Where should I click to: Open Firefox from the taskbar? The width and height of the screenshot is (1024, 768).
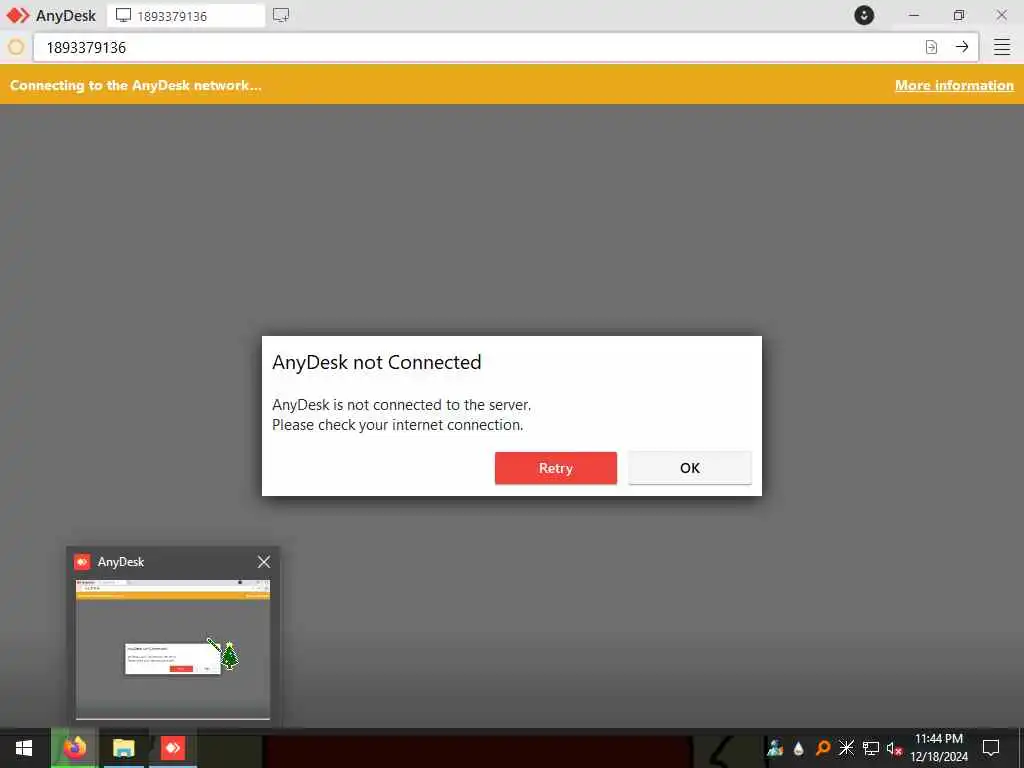[74, 748]
